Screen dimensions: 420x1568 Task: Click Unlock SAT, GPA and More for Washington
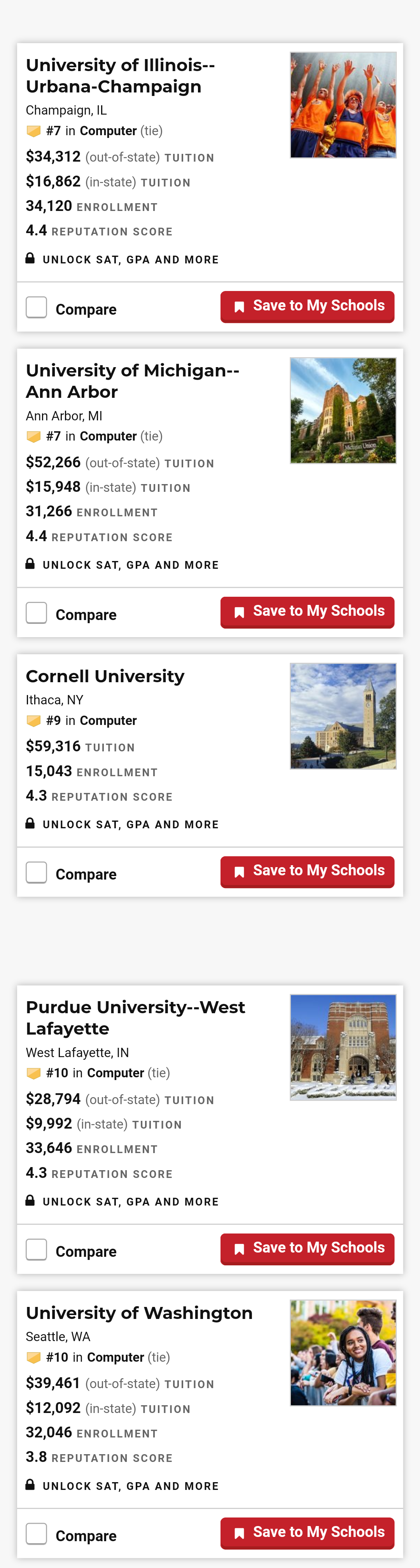(130, 1486)
